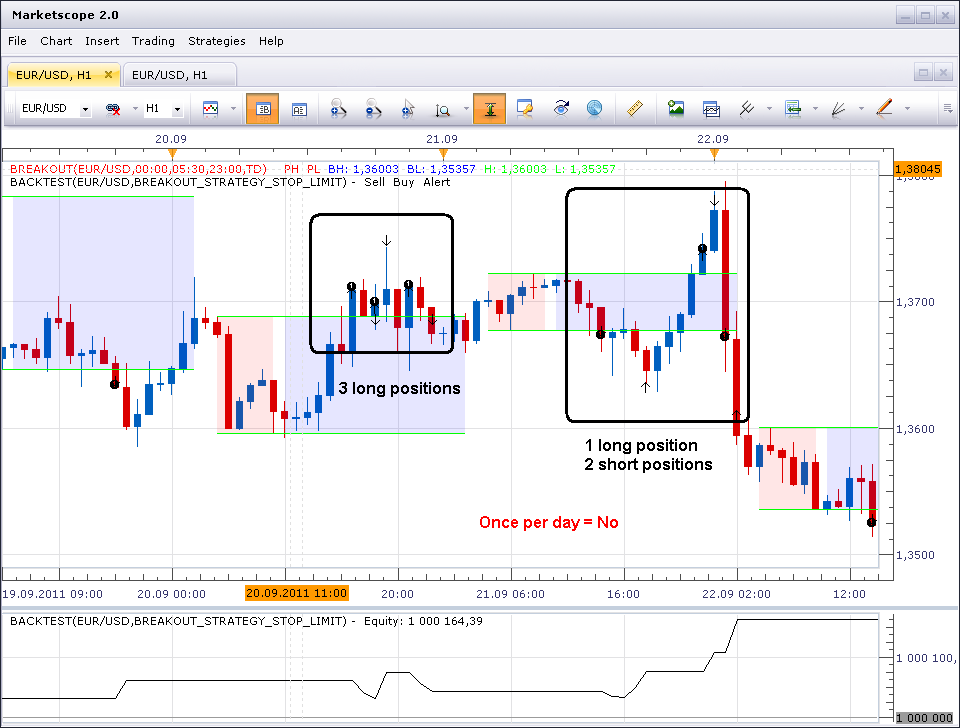960x728 pixels.
Task: Open the chart type candlestick icon
Action: pyautogui.click(x=210, y=109)
